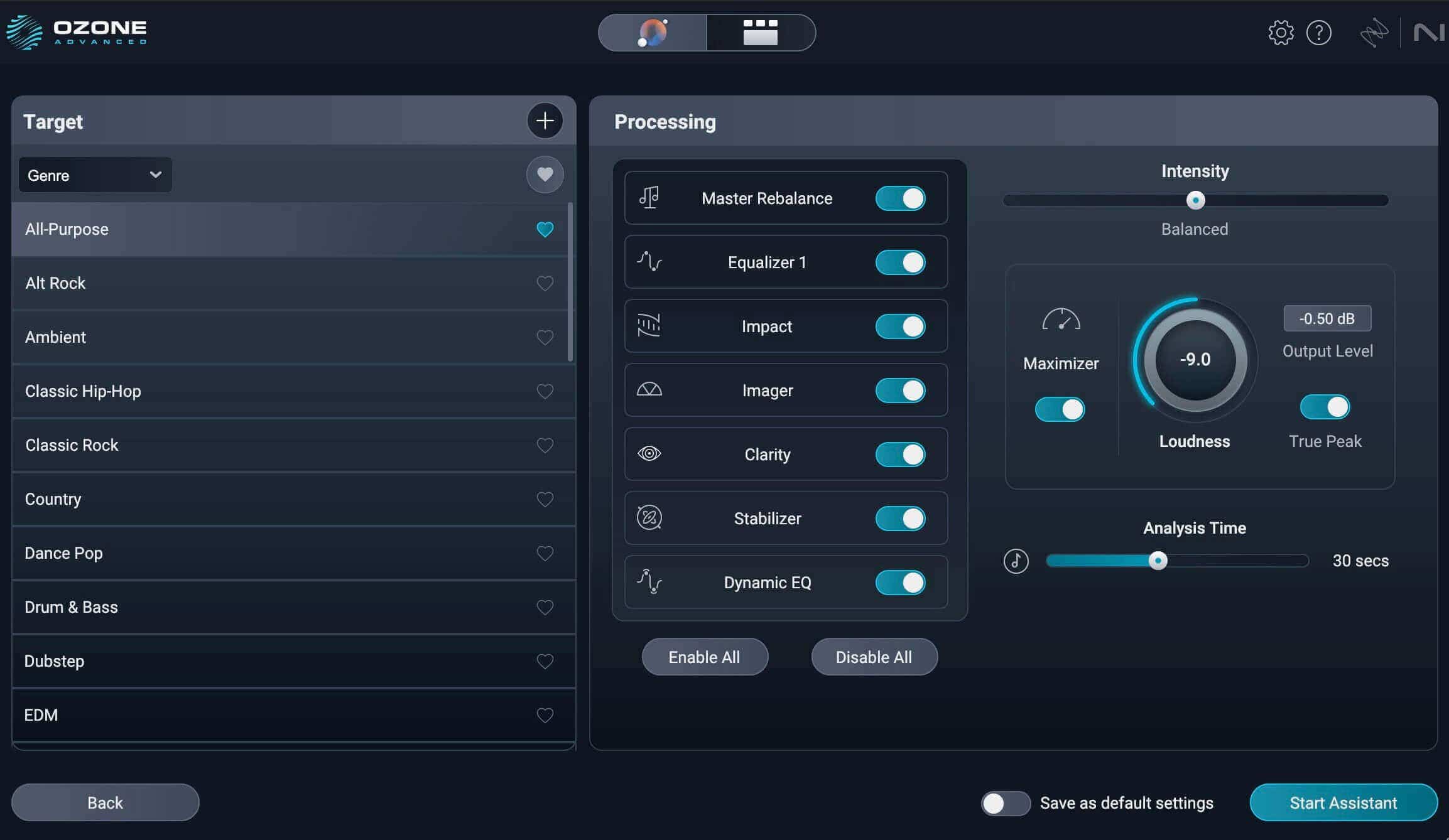Image resolution: width=1449 pixels, height=840 pixels.
Task: Click the Maximizer gauge icon
Action: point(1061,320)
